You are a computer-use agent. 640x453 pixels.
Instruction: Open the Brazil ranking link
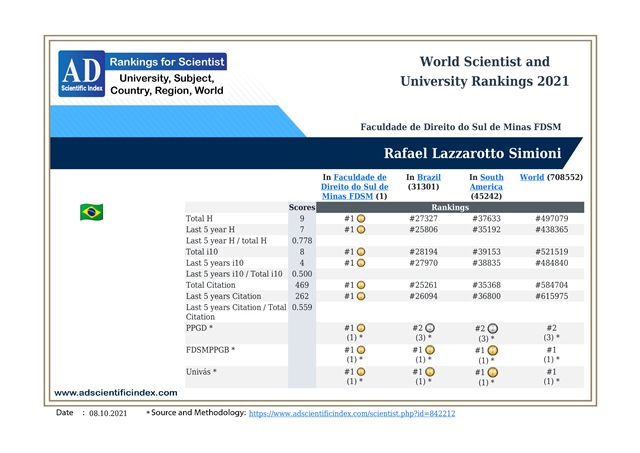point(429,177)
